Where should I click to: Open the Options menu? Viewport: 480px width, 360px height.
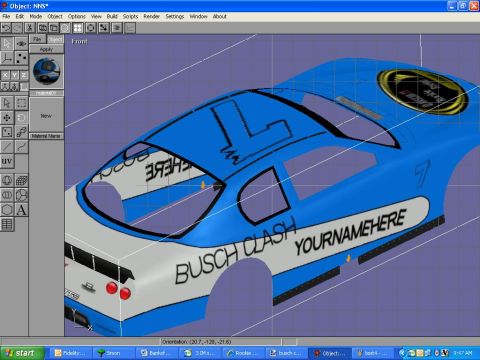pos(77,16)
